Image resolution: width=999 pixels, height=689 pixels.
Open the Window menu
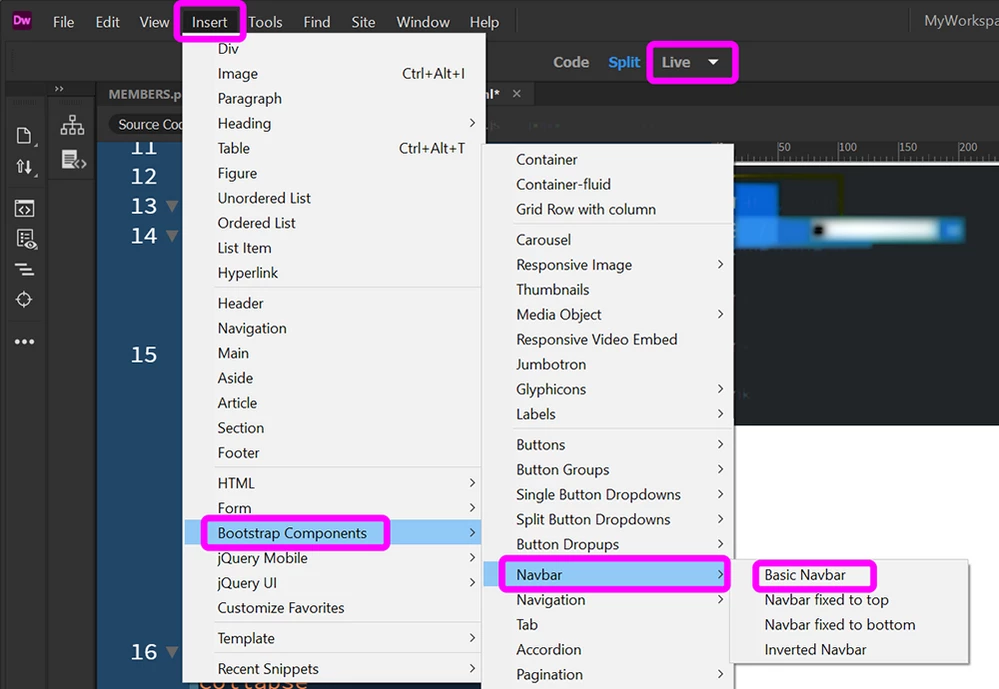coord(423,22)
